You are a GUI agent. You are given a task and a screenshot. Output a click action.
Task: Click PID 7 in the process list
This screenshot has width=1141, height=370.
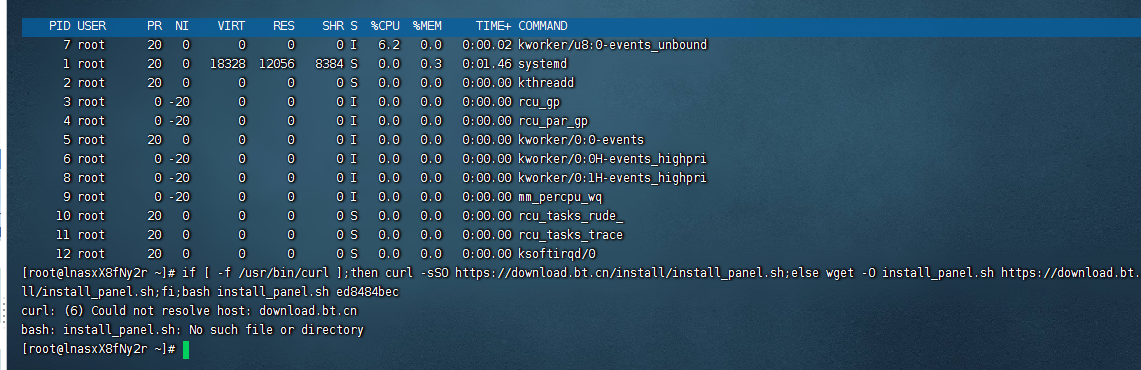(x=67, y=45)
